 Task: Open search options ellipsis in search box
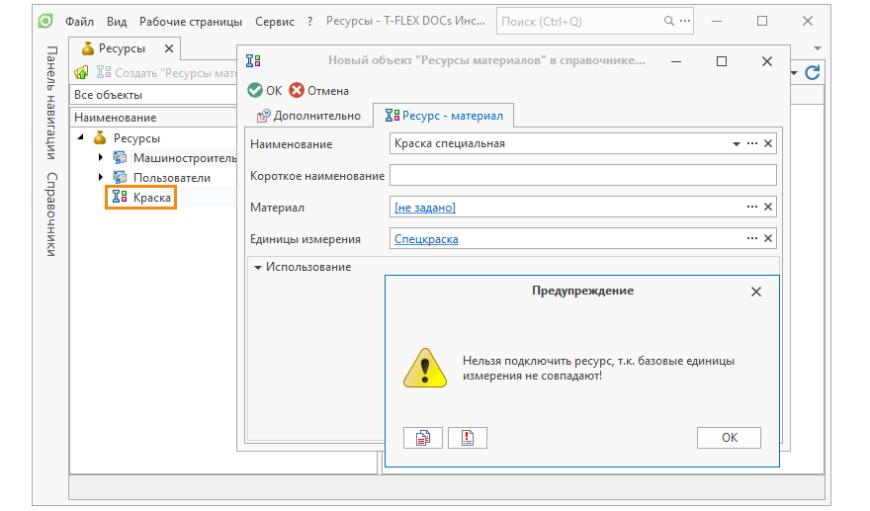pyautogui.click(x=685, y=21)
